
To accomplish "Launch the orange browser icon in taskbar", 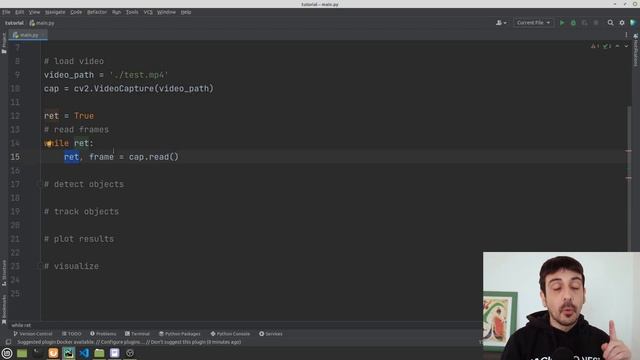I will 53,353.
